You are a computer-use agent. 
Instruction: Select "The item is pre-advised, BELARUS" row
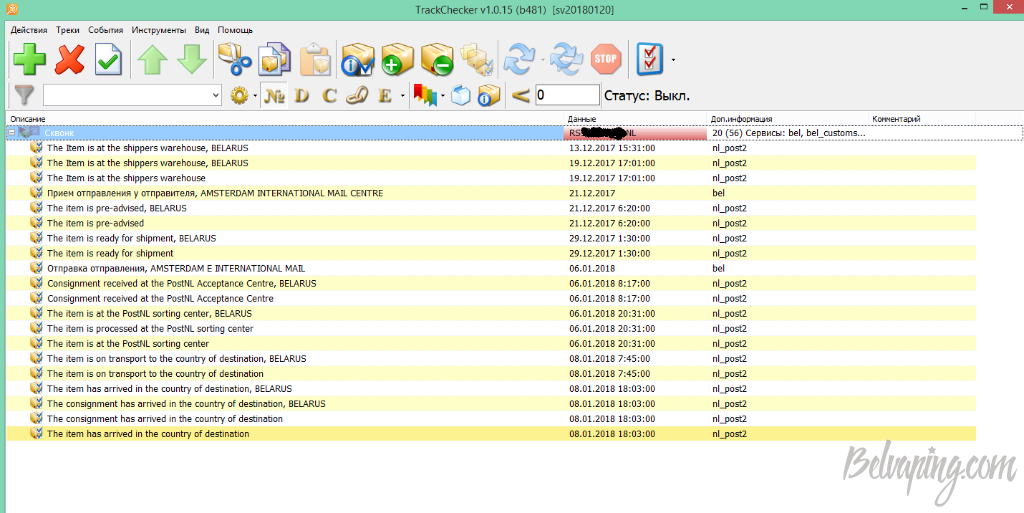491,208
